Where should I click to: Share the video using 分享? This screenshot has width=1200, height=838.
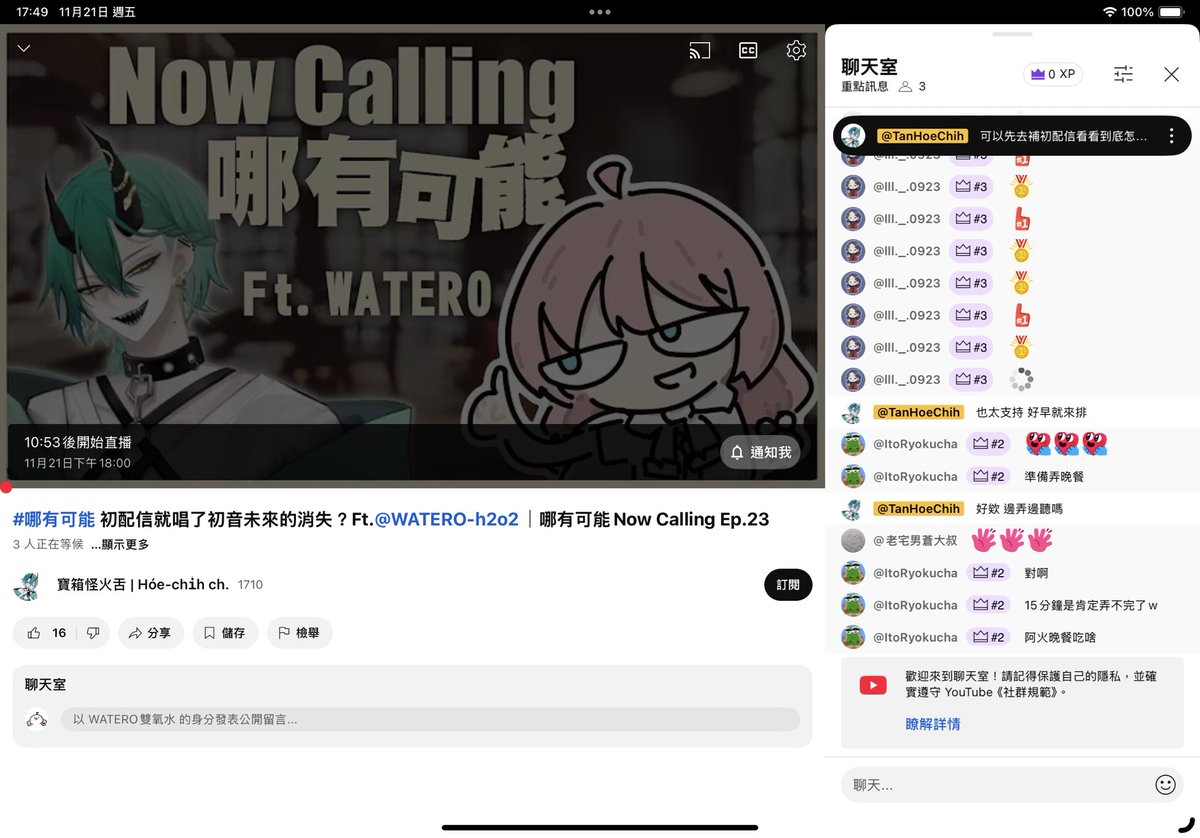point(151,633)
